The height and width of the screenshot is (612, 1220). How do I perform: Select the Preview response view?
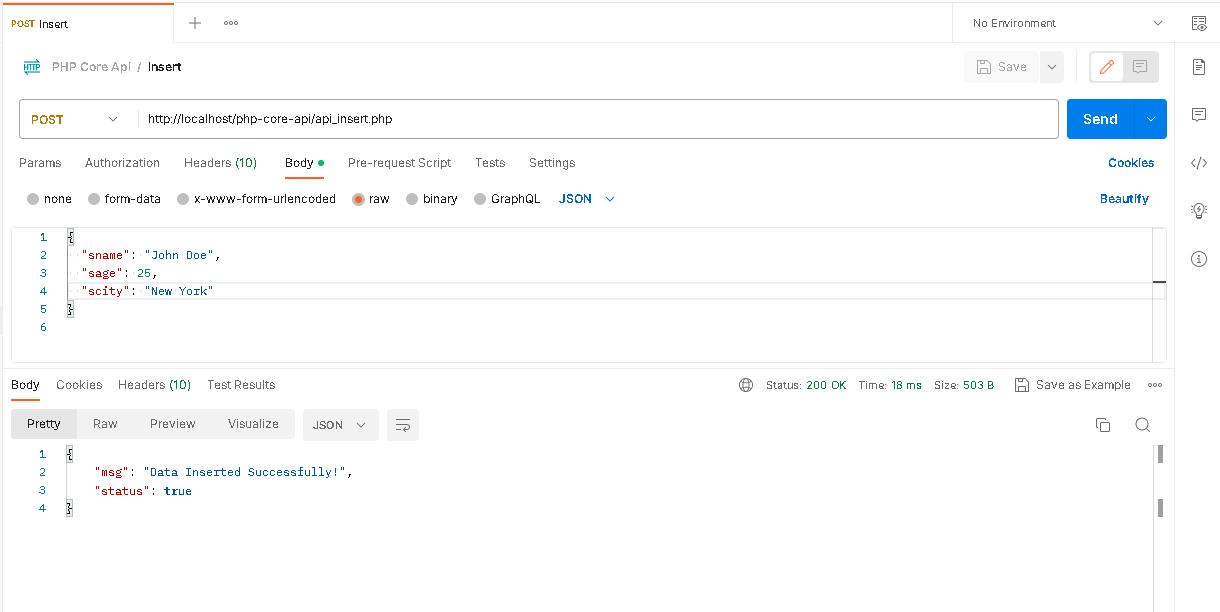[173, 424]
